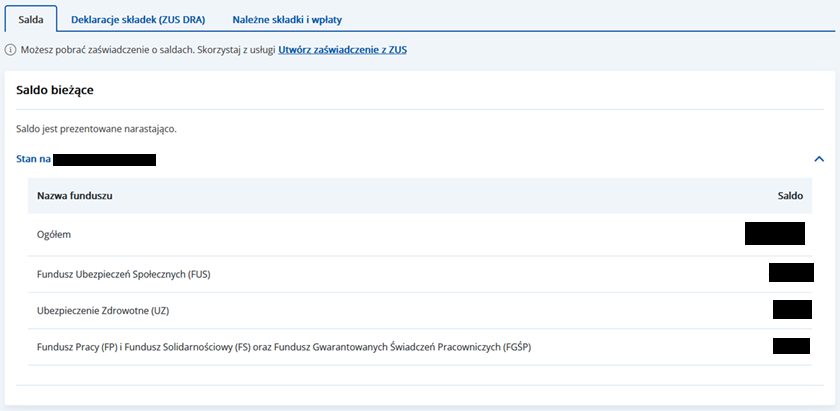
Task: Click the balance value for Ubezpieczenie Zdrowotne
Action: click(791, 309)
